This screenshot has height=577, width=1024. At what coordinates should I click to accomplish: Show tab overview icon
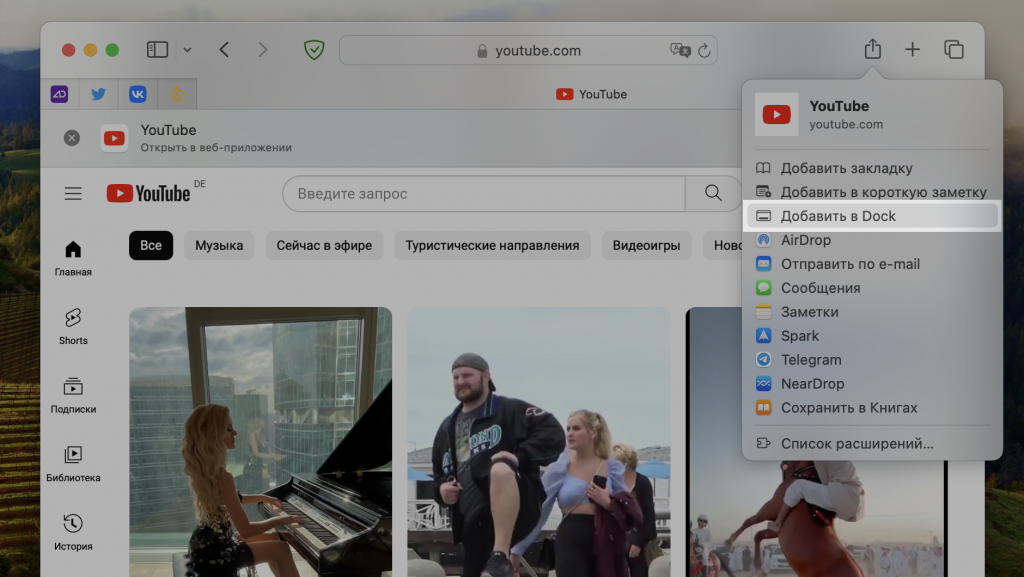tap(953, 49)
